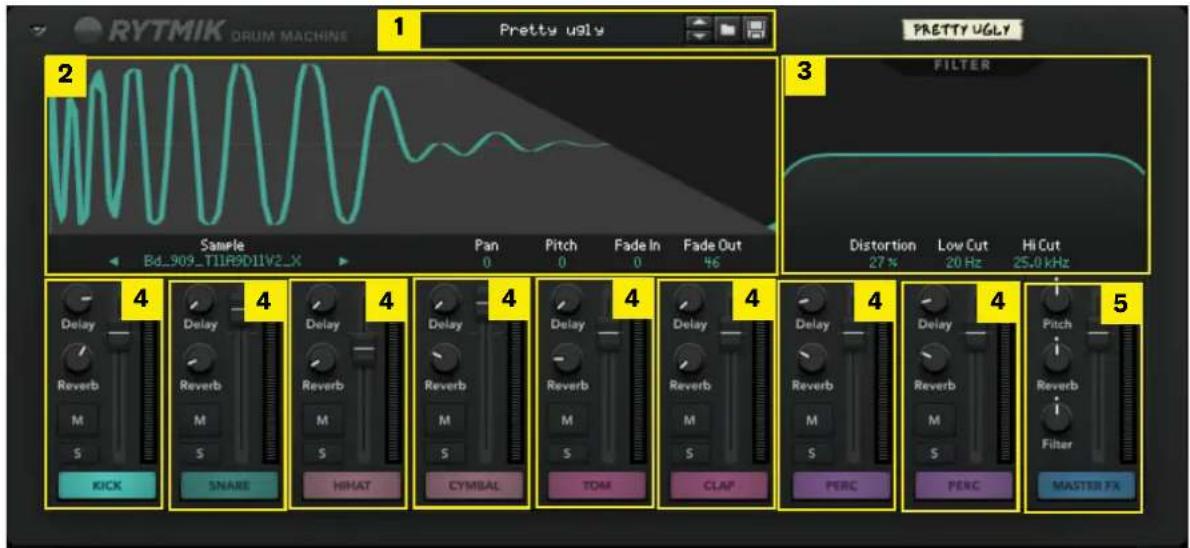Click sample name Bd_909_T11A9D11V2_X
Image resolution: width=1190 pixels, height=548 pixels.
223,262
